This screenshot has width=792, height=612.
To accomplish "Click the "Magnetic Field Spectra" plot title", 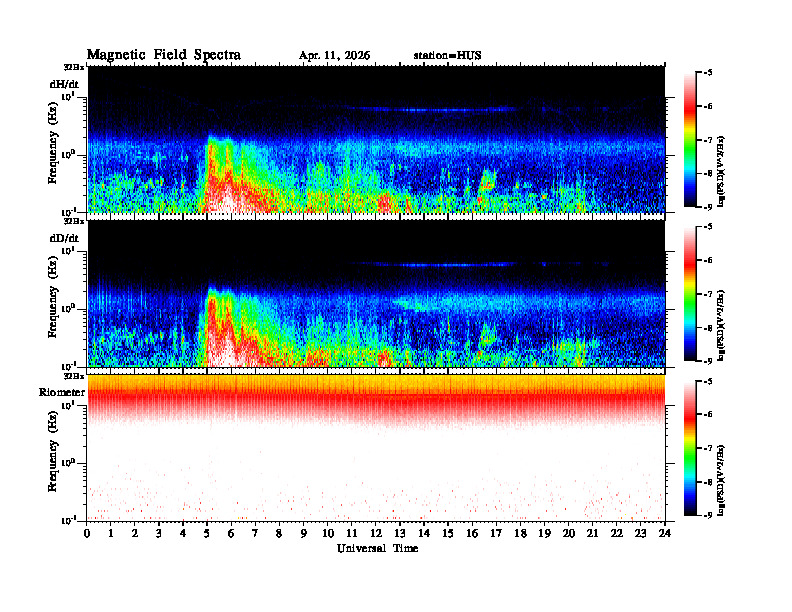I will pos(164,55).
